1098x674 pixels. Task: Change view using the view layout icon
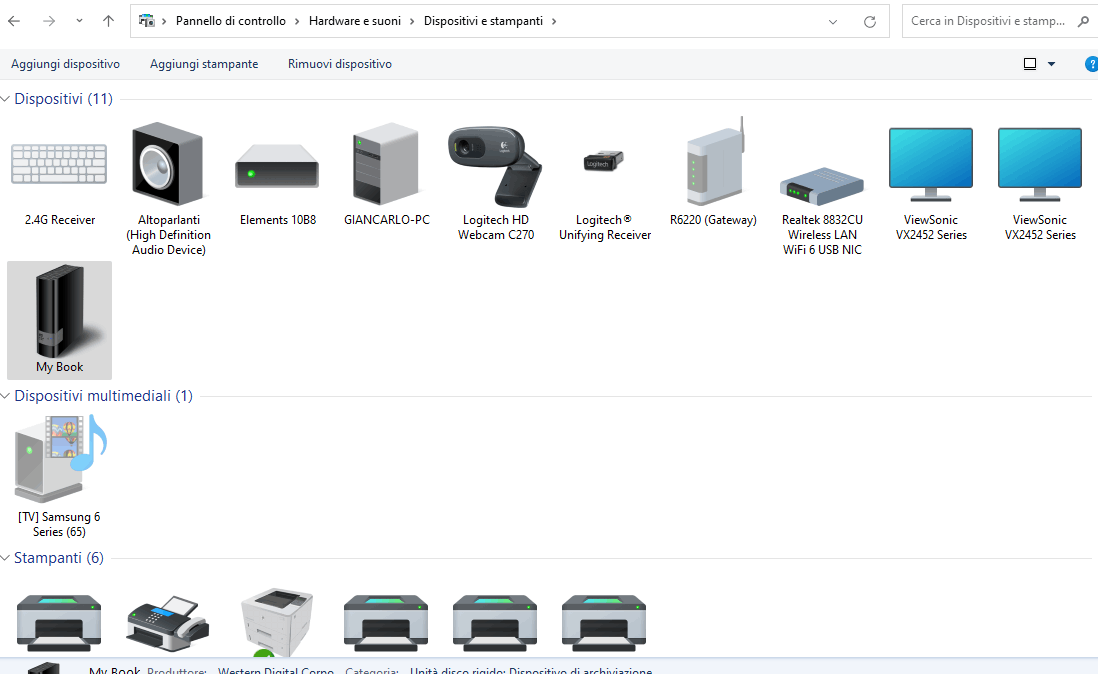click(x=1029, y=64)
